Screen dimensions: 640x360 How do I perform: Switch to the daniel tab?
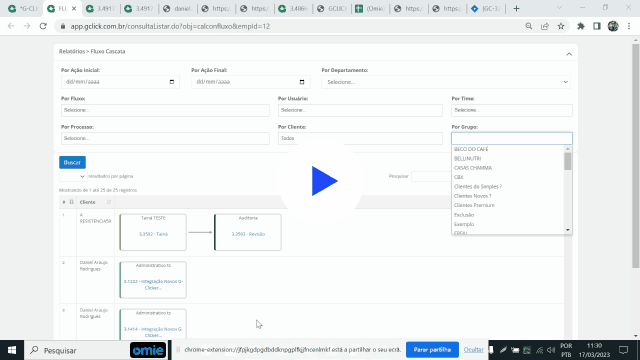(x=178, y=9)
